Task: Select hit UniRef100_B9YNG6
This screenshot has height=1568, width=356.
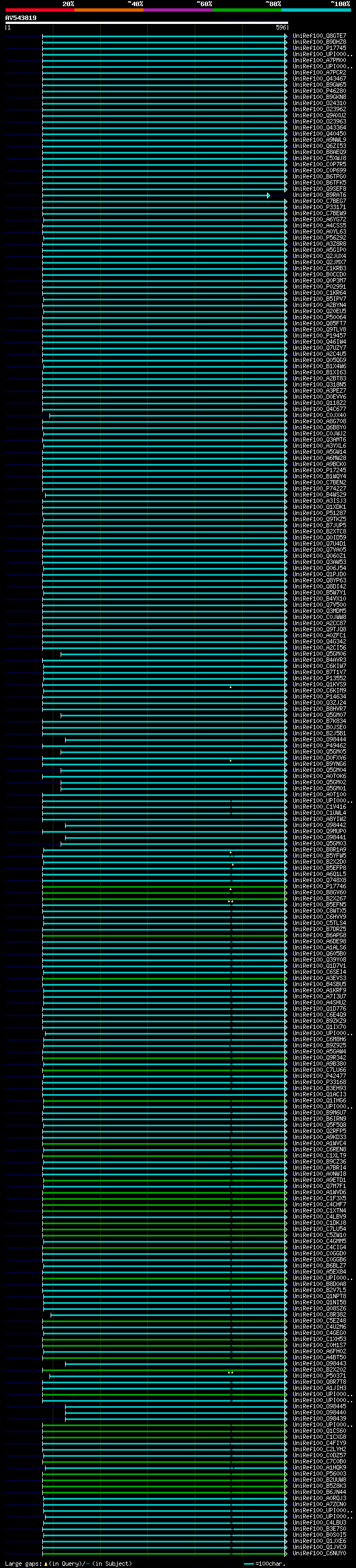Action: [319, 764]
